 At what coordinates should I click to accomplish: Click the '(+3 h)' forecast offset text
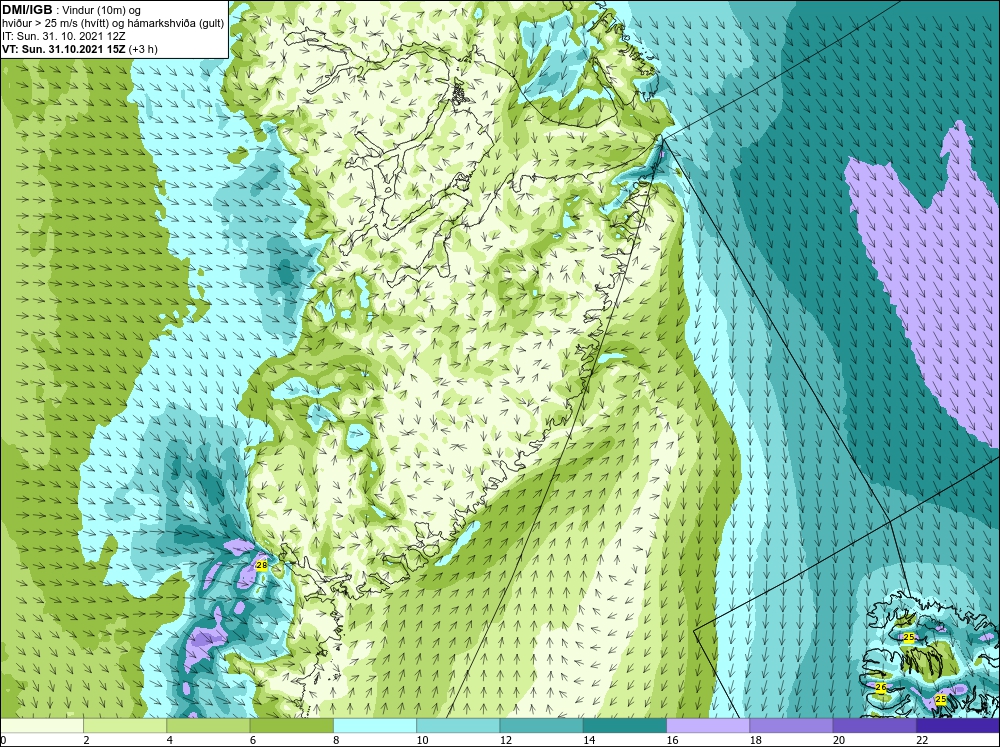click(x=143, y=49)
